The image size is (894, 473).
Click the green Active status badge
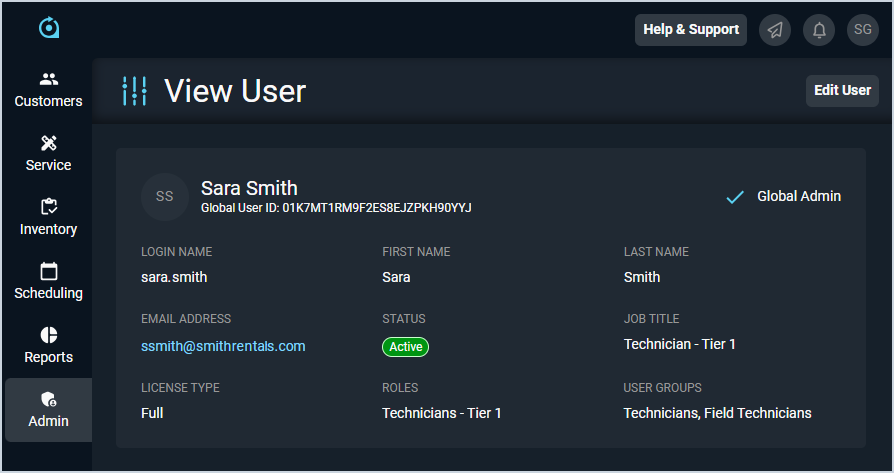(x=405, y=347)
